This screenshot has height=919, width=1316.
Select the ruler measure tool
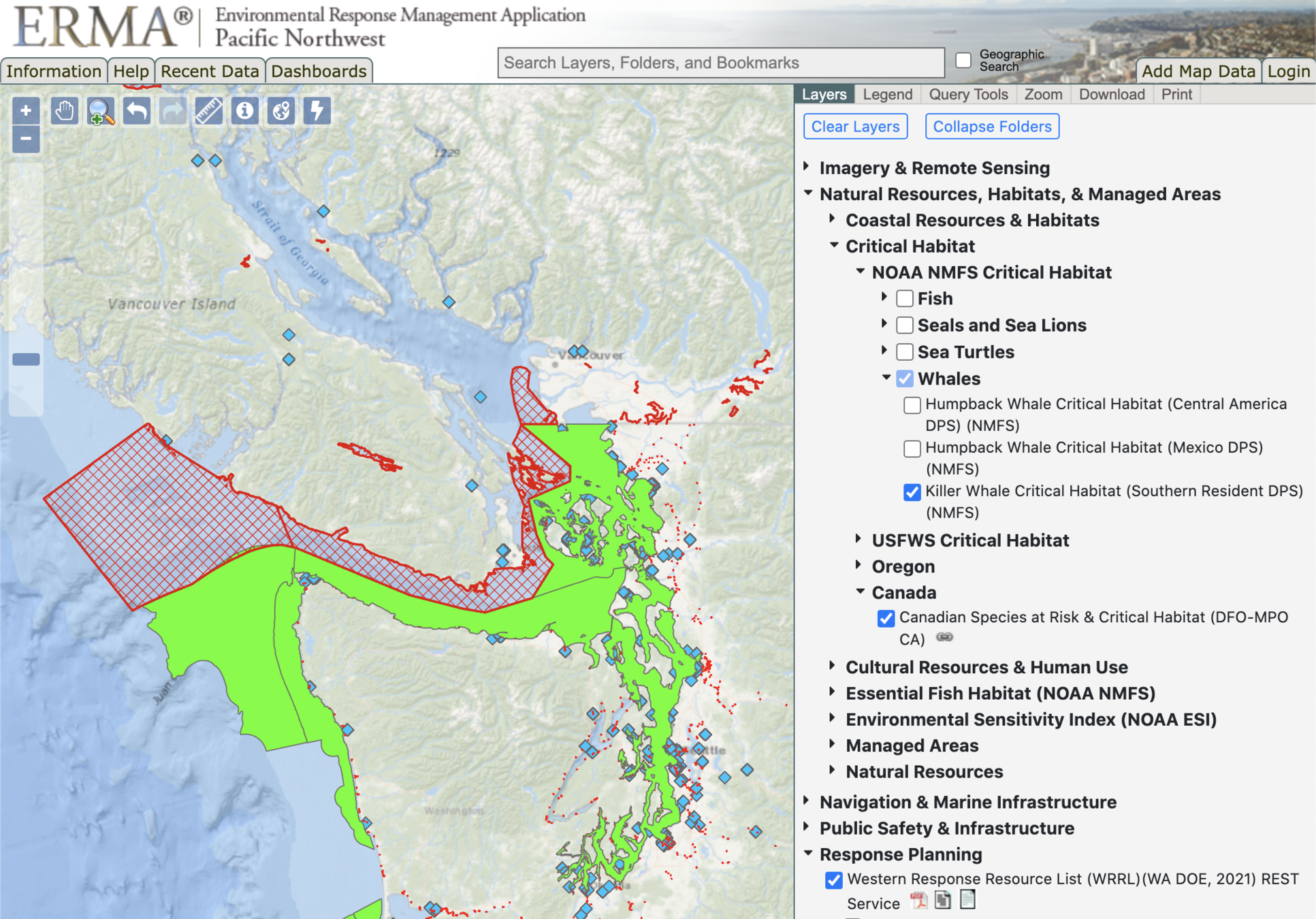(x=208, y=111)
